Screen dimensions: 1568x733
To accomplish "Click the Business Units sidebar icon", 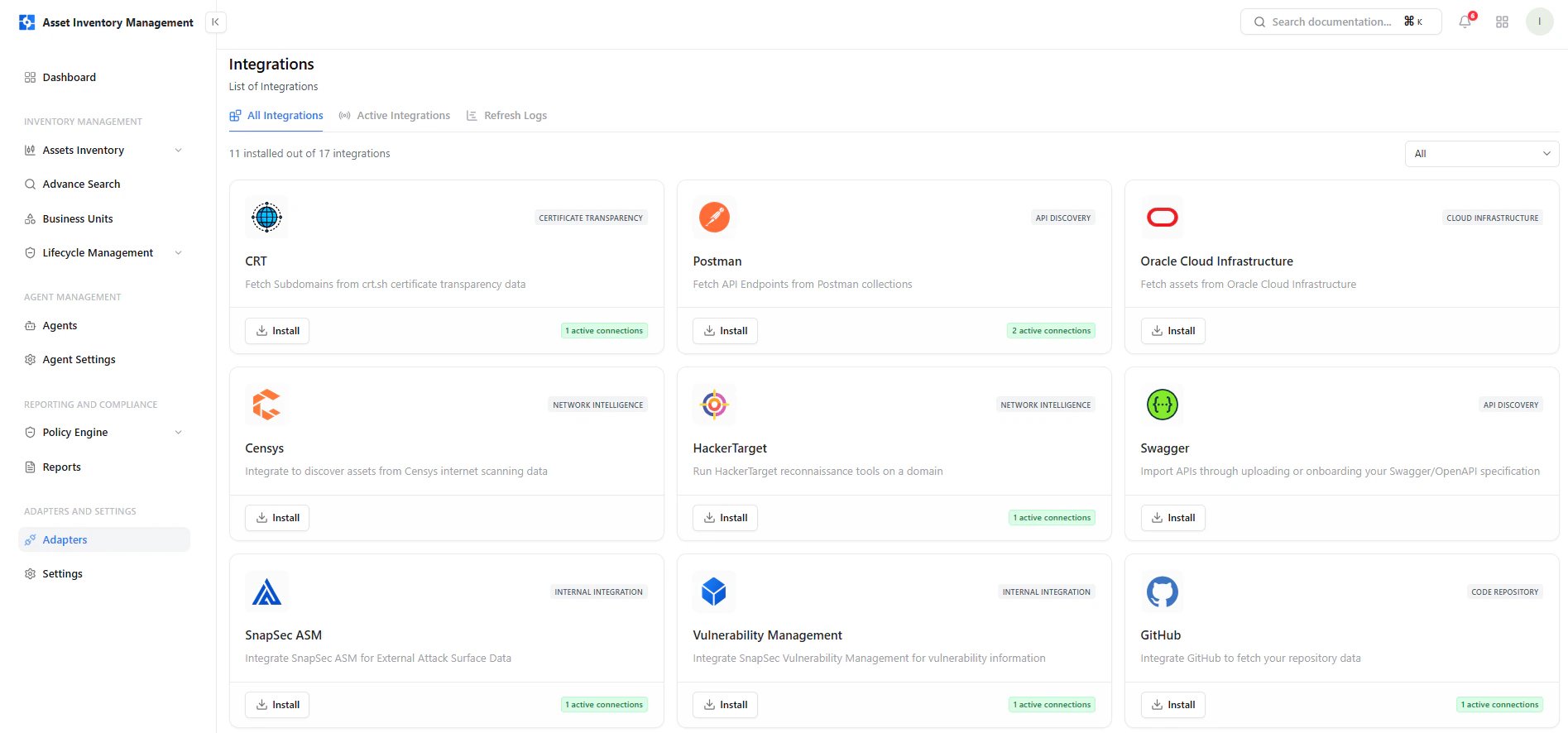I will pyautogui.click(x=31, y=218).
